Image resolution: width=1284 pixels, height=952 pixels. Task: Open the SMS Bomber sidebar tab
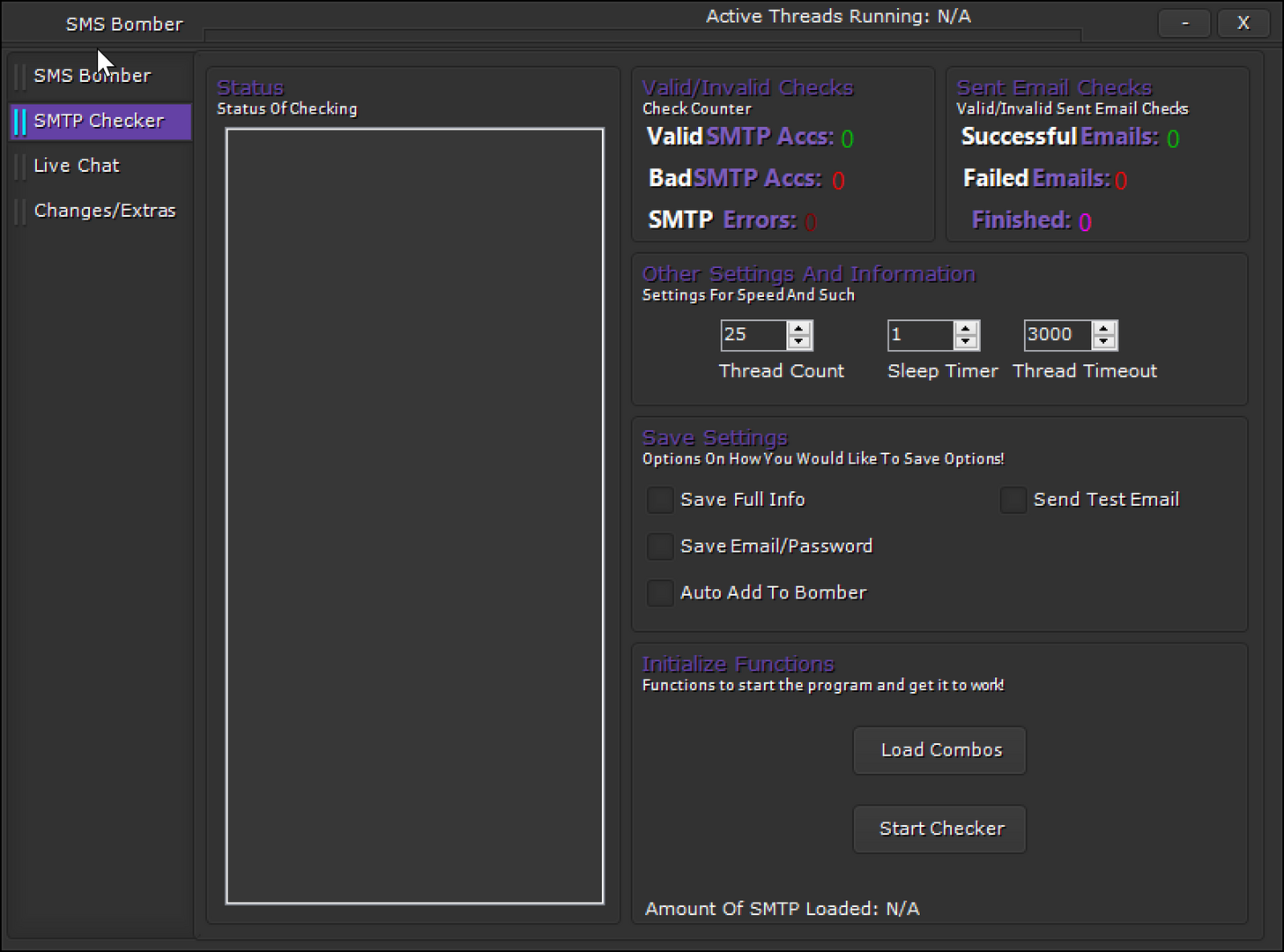[x=93, y=76]
